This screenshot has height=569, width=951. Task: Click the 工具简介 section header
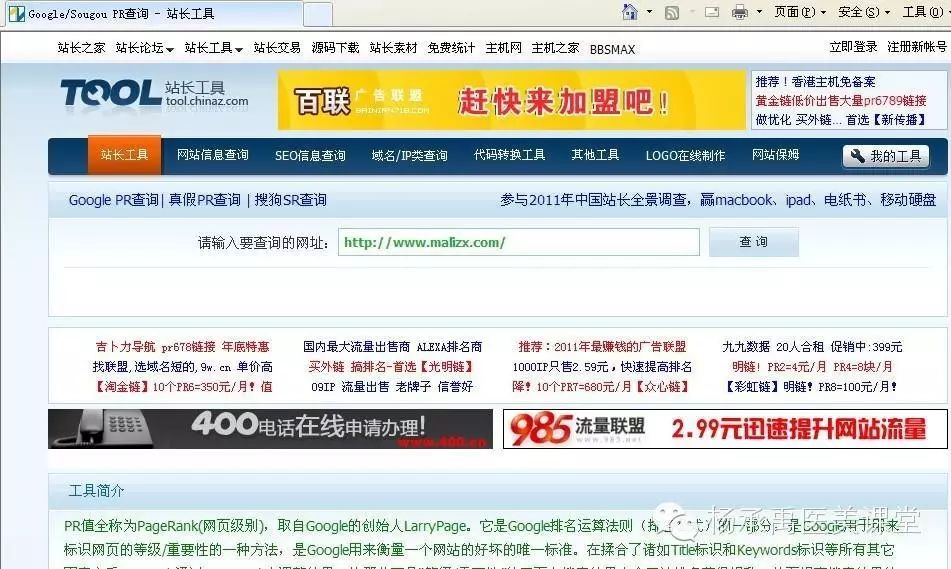96,491
